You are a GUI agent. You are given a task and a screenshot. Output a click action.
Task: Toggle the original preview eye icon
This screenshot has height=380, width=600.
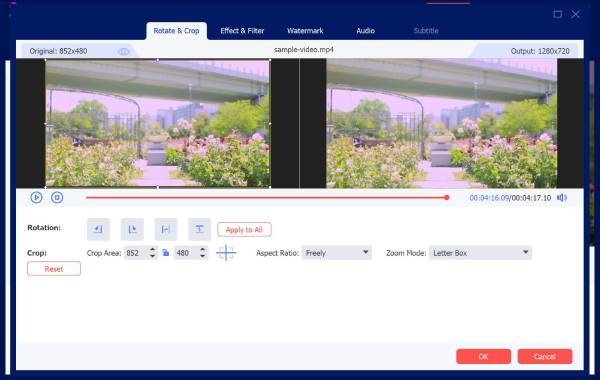(124, 51)
